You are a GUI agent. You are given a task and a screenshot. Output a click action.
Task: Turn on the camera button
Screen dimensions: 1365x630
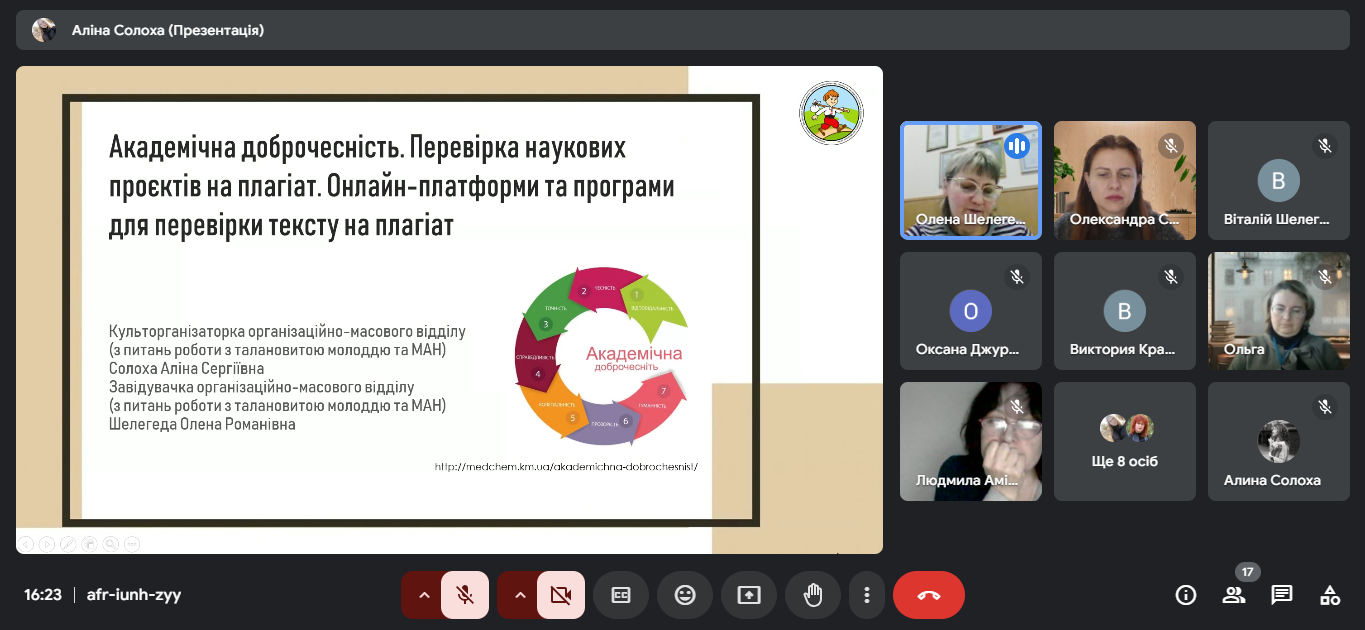pyautogui.click(x=561, y=595)
